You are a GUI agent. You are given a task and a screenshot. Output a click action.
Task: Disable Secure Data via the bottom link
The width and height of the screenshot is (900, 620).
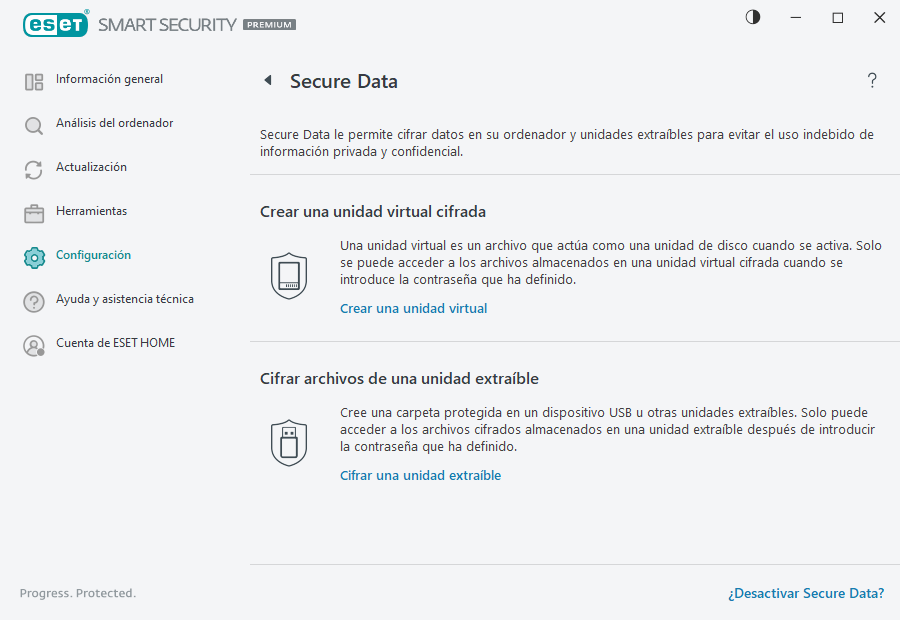[806, 593]
